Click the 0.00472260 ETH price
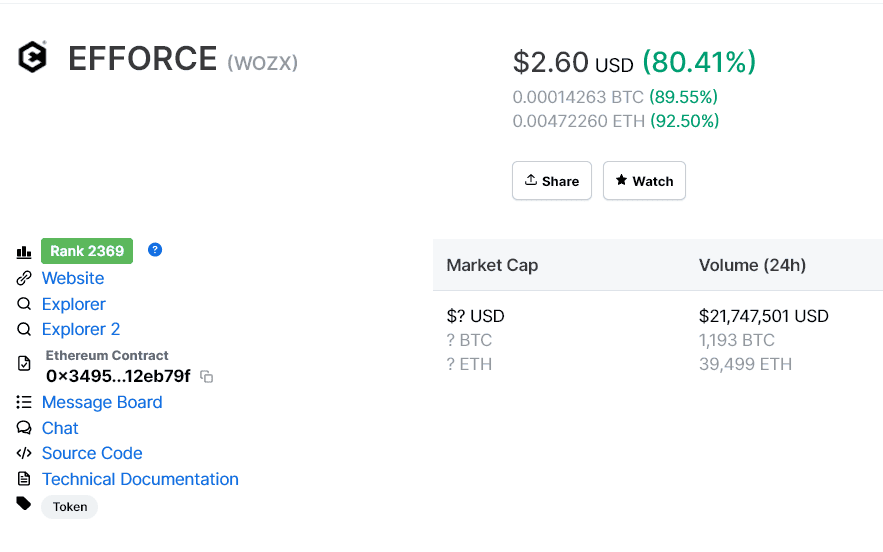This screenshot has width=883, height=552. (x=578, y=121)
